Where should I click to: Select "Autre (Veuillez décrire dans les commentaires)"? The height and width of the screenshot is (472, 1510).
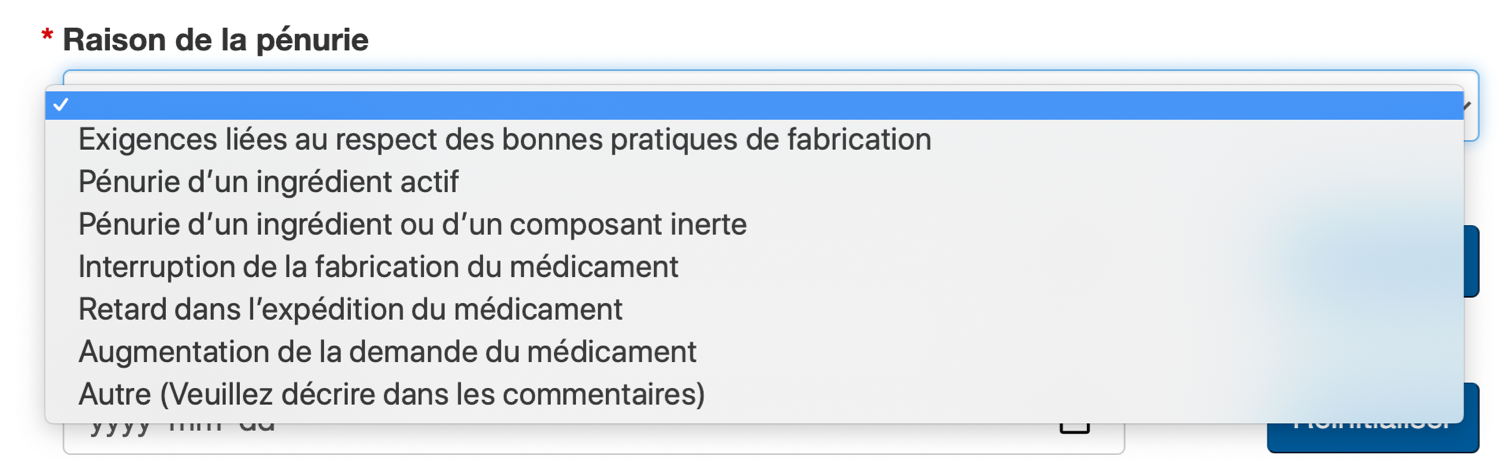[391, 394]
